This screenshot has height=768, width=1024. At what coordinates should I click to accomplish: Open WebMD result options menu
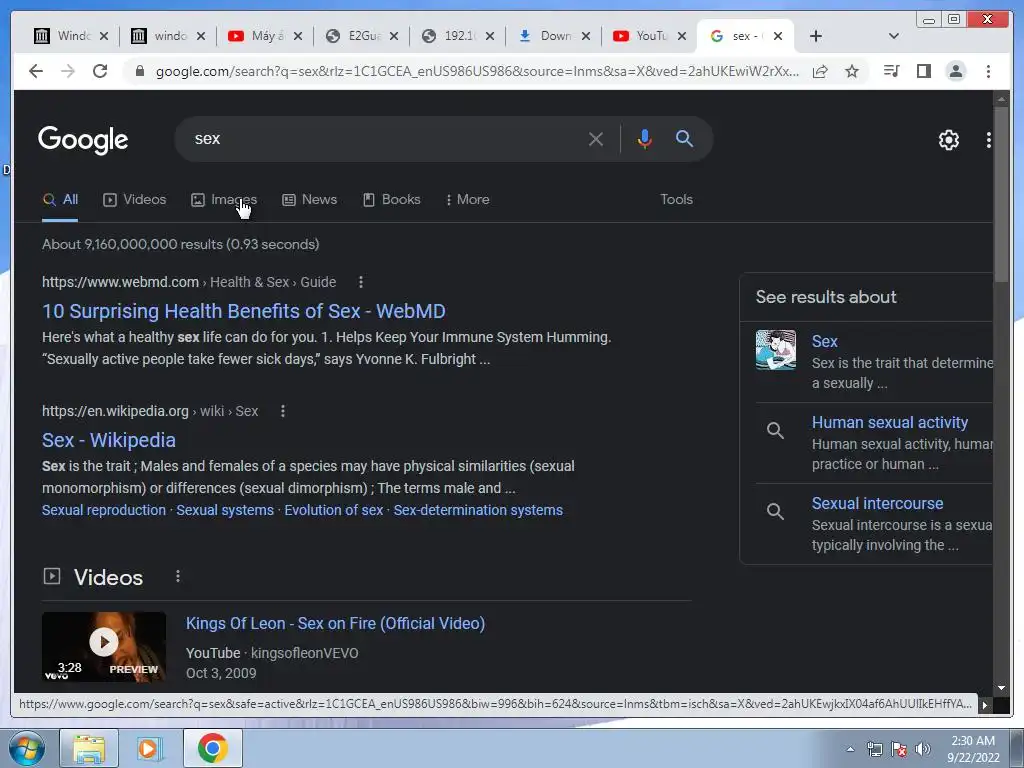coord(361,282)
